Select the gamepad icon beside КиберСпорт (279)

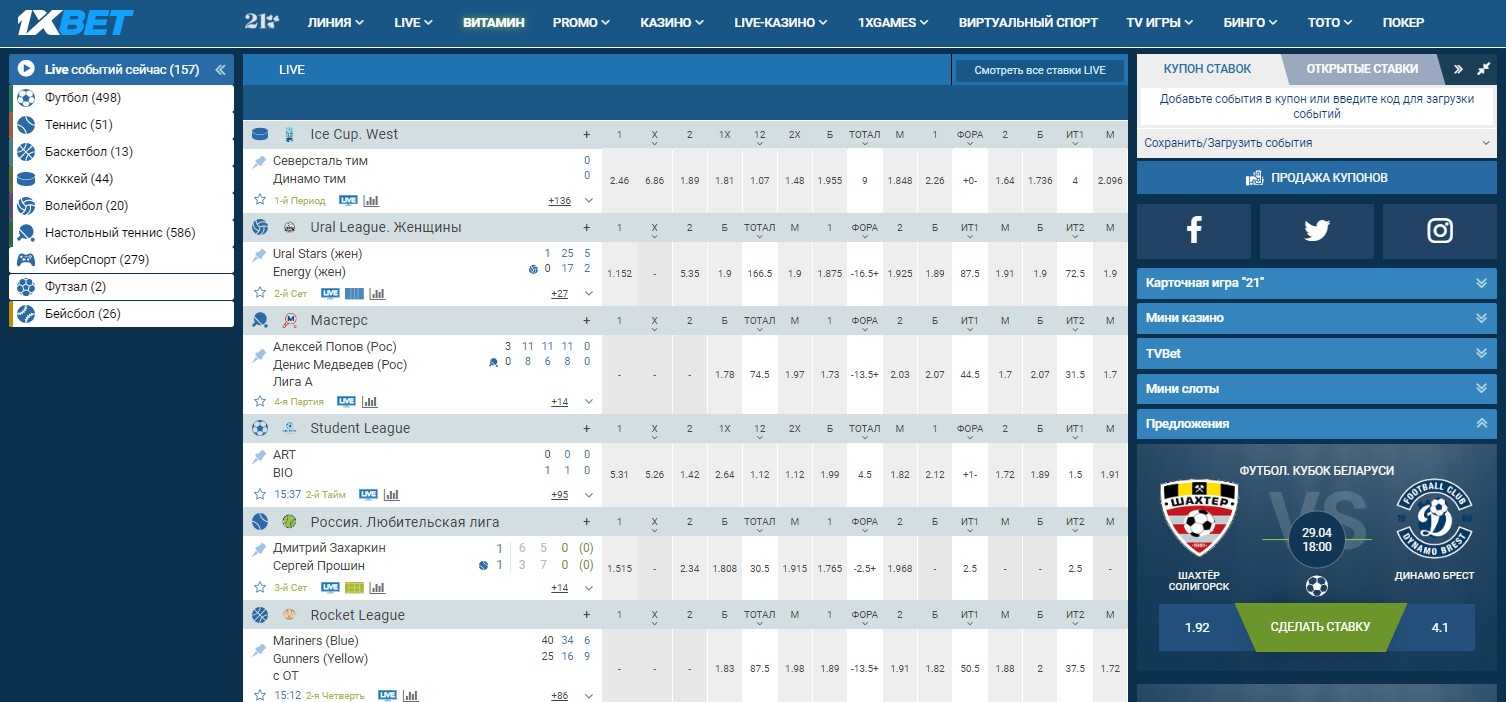[26, 260]
